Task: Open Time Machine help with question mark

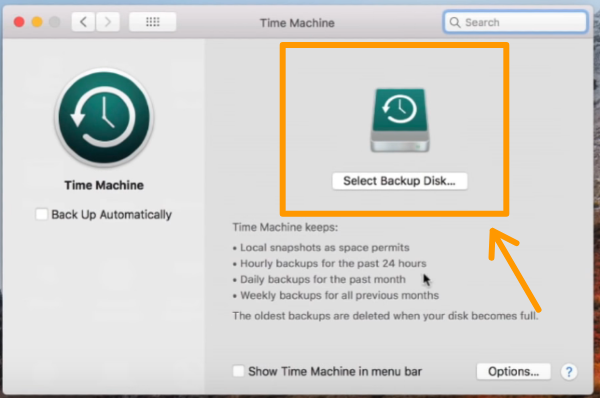Action: coord(569,372)
